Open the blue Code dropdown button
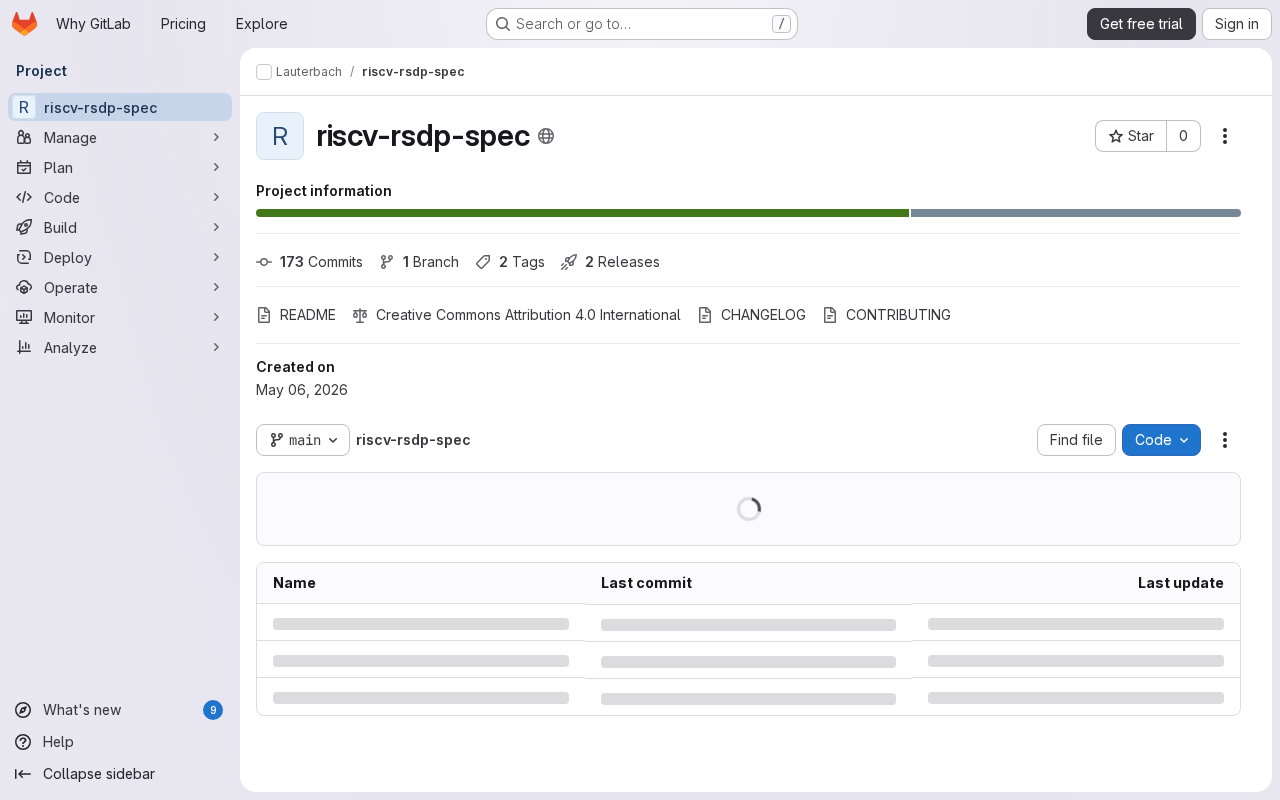This screenshot has width=1280, height=800. pos(1161,440)
